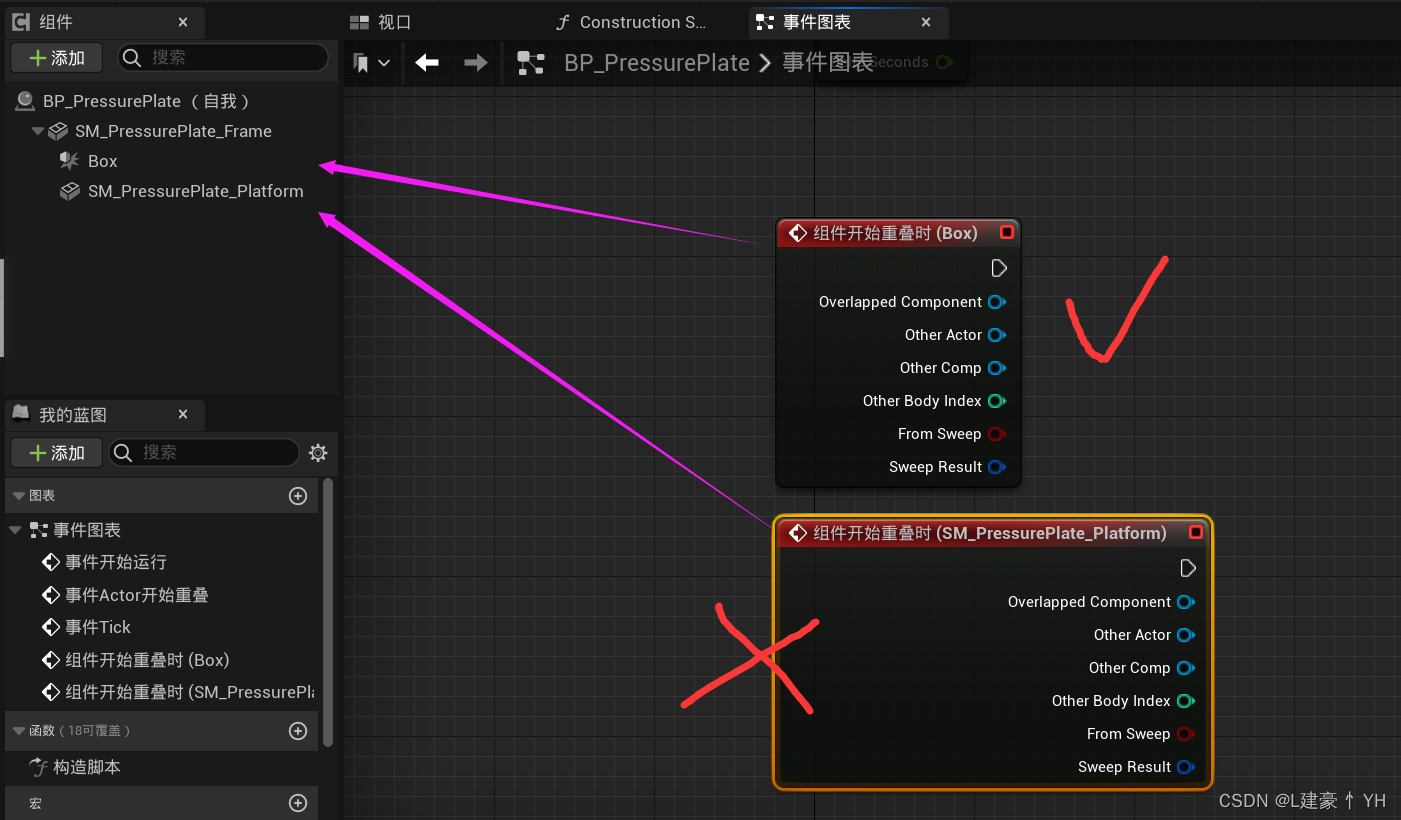1401x820 pixels.
Task: Open 事件Tick event in list
Action: 98,627
